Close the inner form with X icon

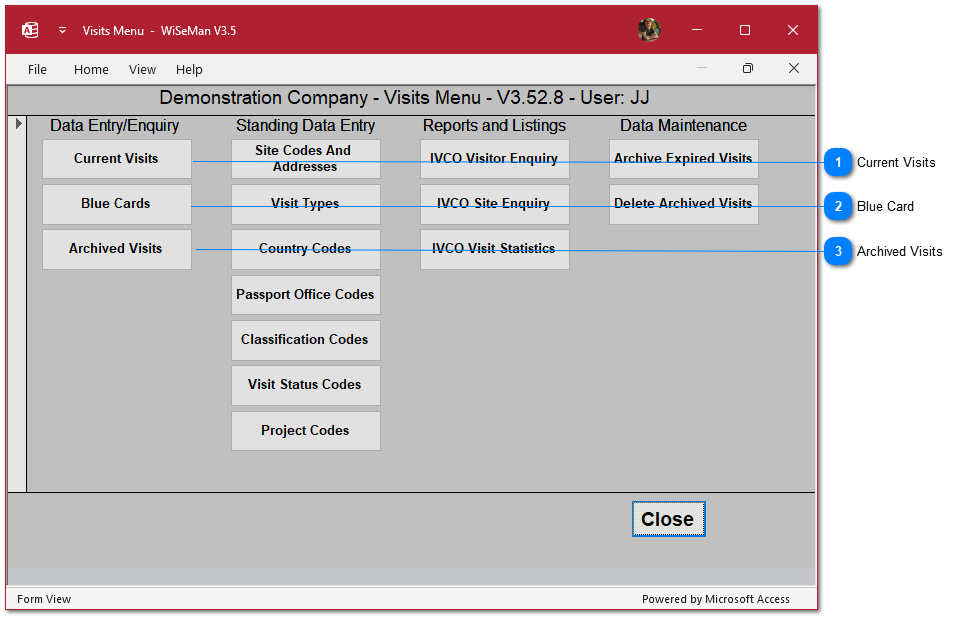coord(793,69)
